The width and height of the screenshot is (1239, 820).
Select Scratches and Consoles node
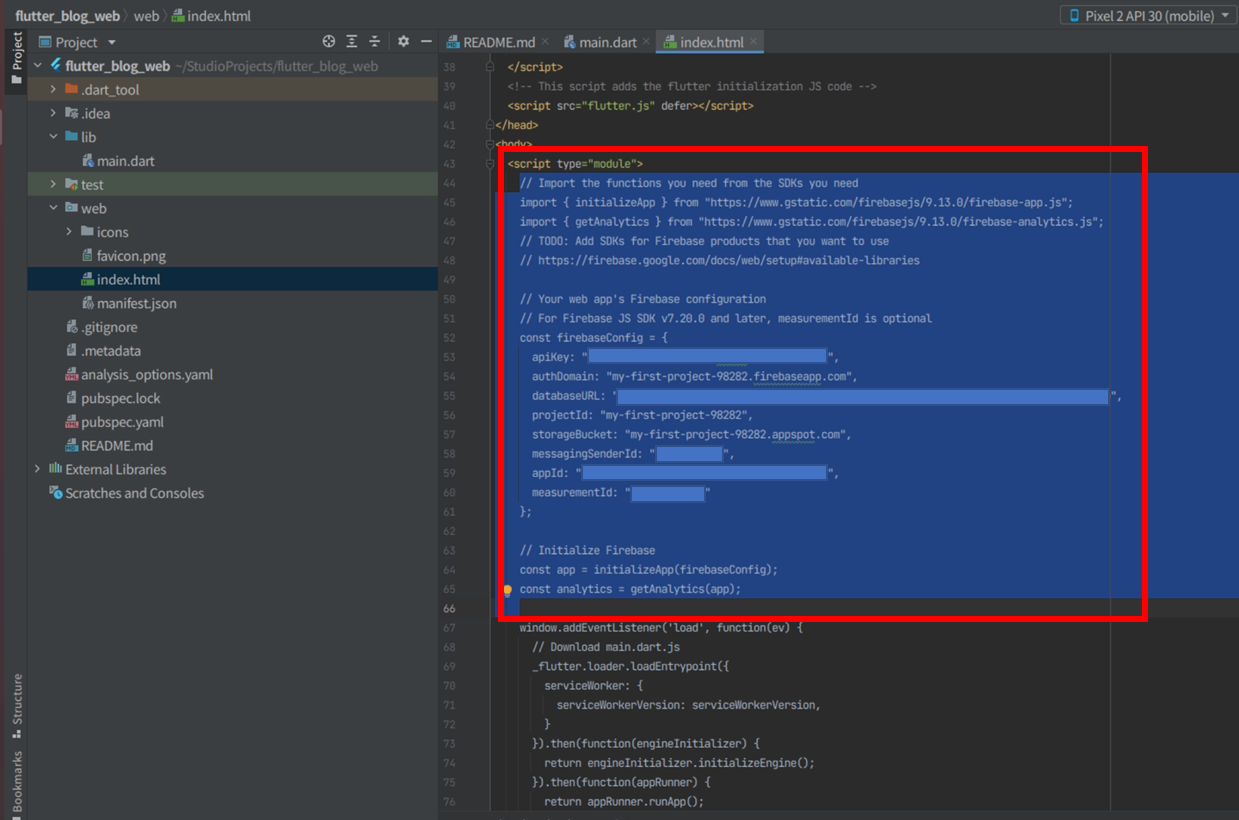pyautogui.click(x=134, y=493)
